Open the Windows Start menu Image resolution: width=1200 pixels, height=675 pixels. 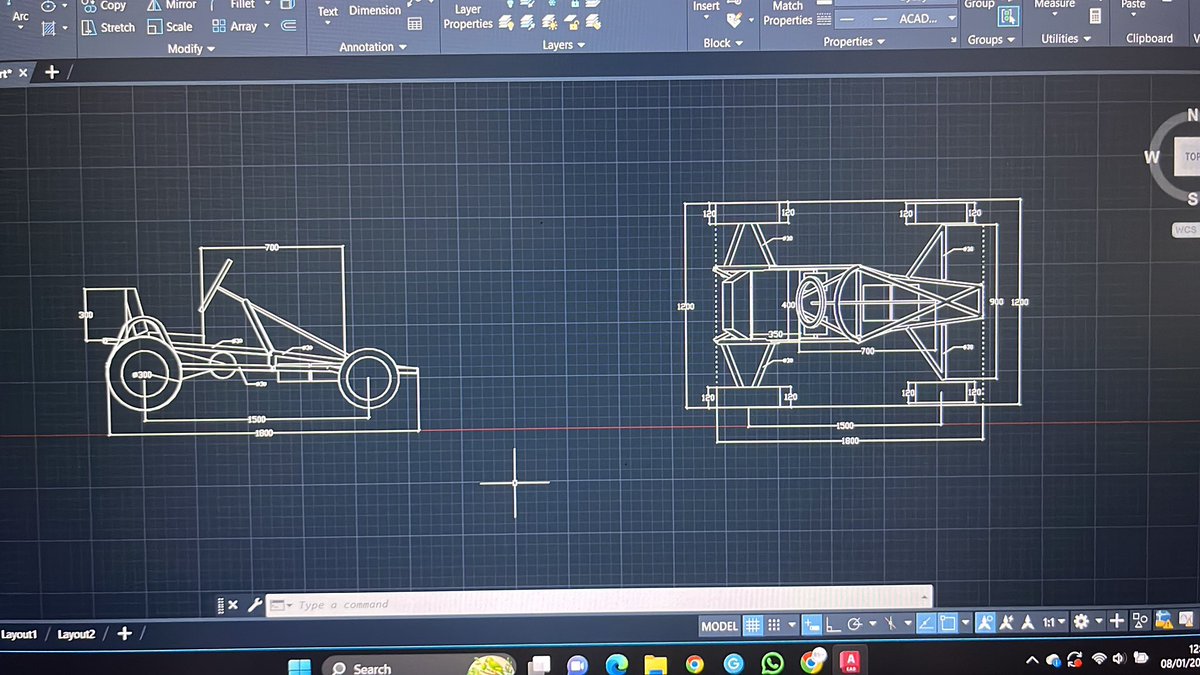[299, 666]
